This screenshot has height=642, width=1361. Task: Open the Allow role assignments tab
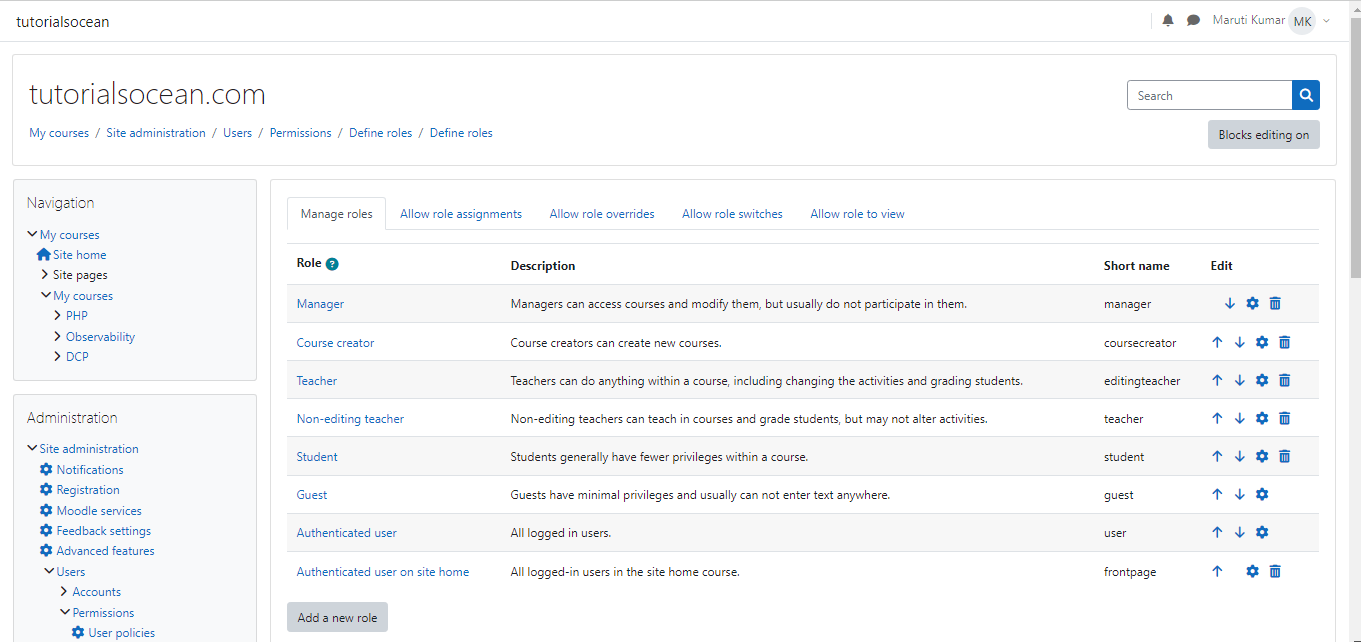460,213
